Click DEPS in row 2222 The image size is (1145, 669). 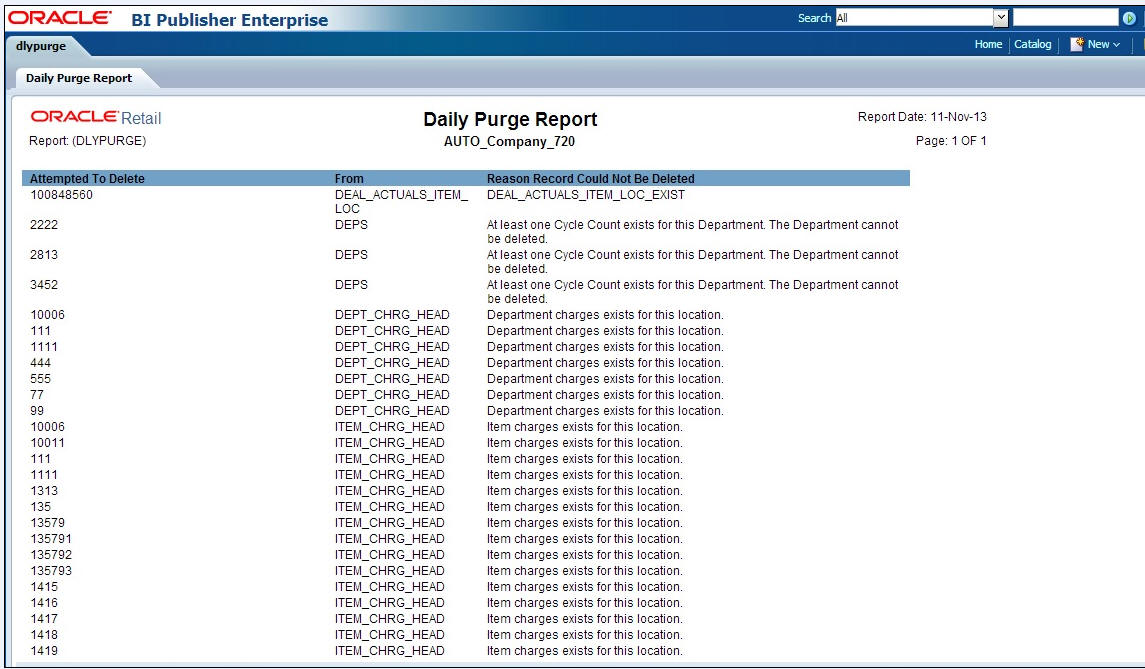[x=351, y=225]
